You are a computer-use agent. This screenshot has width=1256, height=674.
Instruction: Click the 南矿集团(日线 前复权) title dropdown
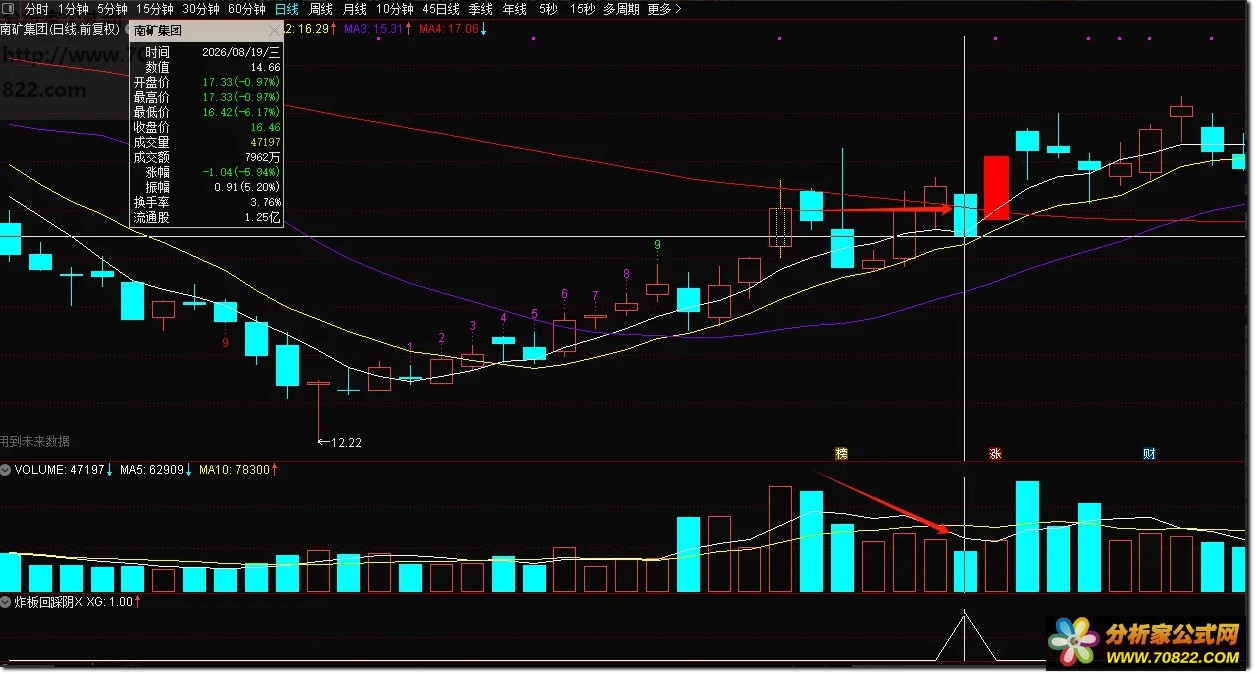coord(64,29)
